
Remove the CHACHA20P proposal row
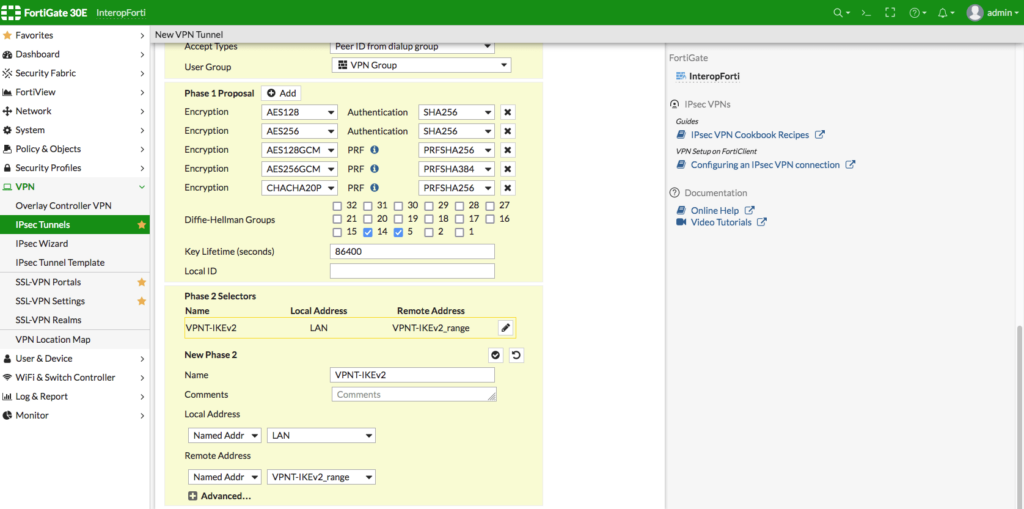(507, 188)
